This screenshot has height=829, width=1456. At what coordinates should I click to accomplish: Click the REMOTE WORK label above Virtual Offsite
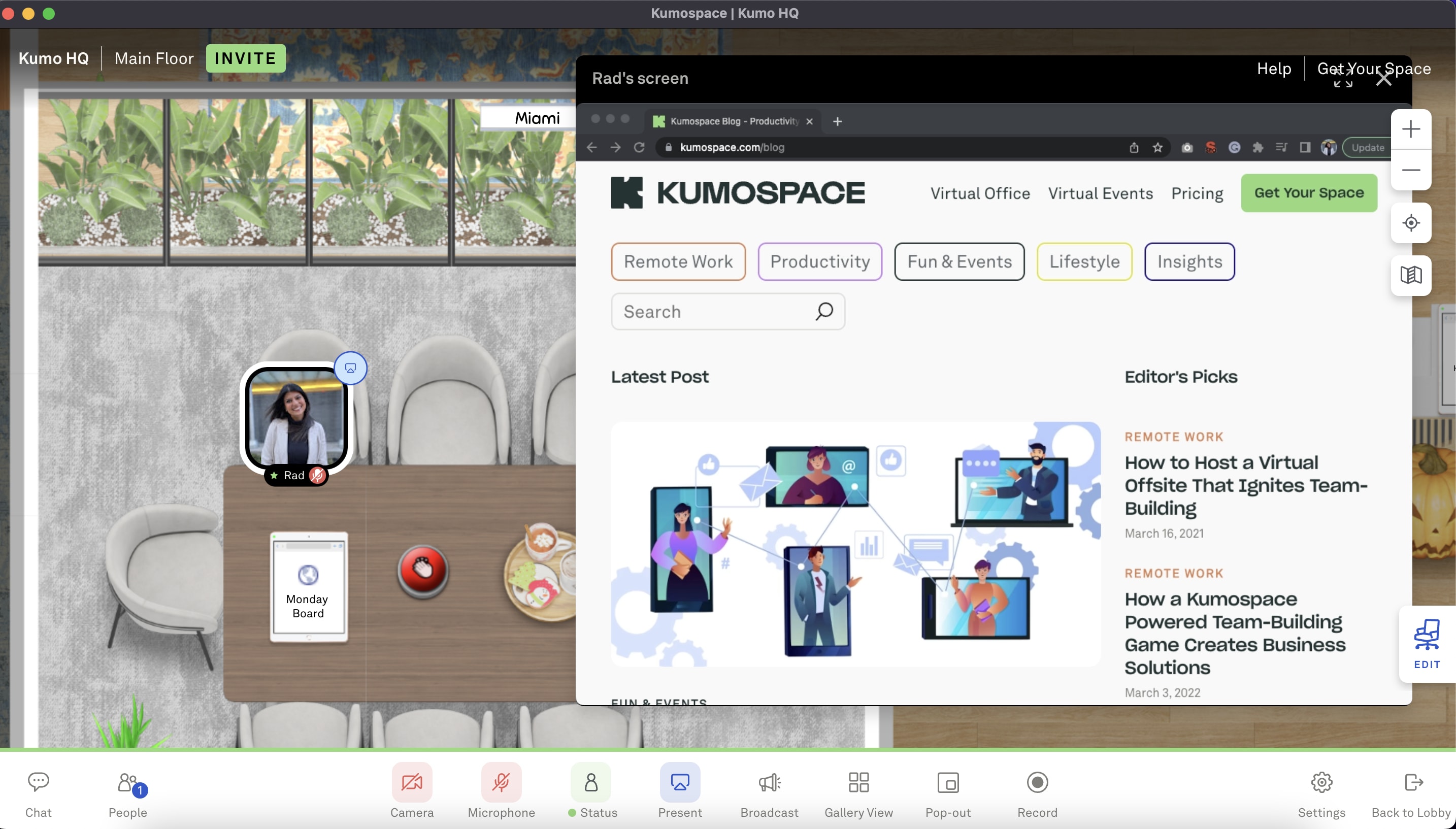coord(1174,437)
